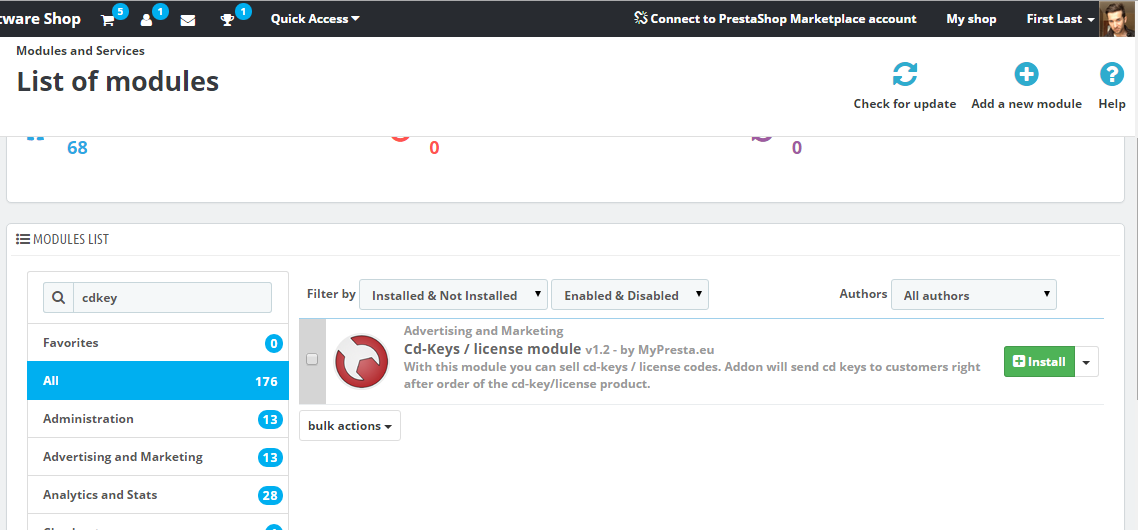Click the Check for update icon
The height and width of the screenshot is (530, 1138).
(x=904, y=75)
